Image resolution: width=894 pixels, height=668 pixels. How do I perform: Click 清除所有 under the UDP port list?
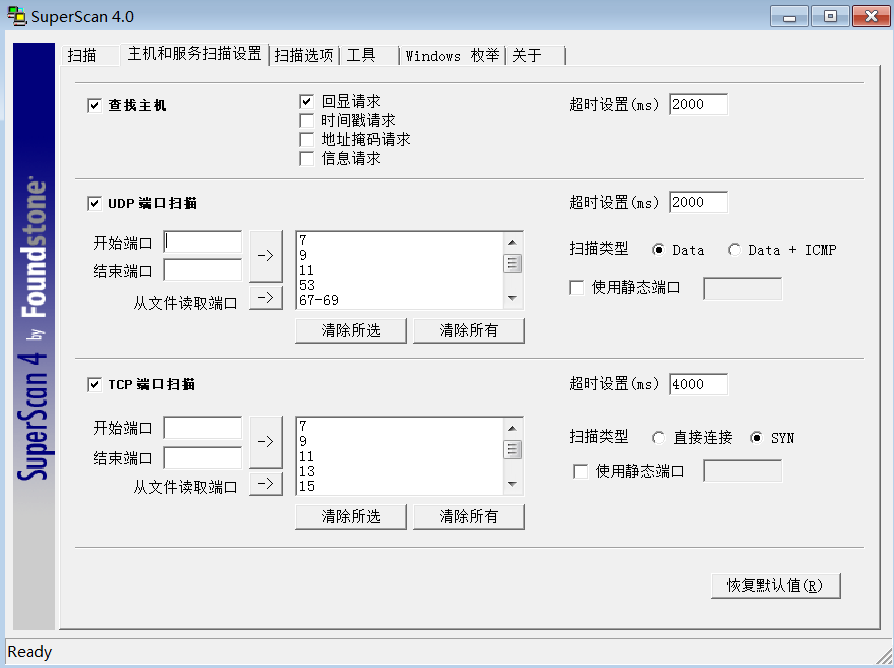[x=468, y=330]
